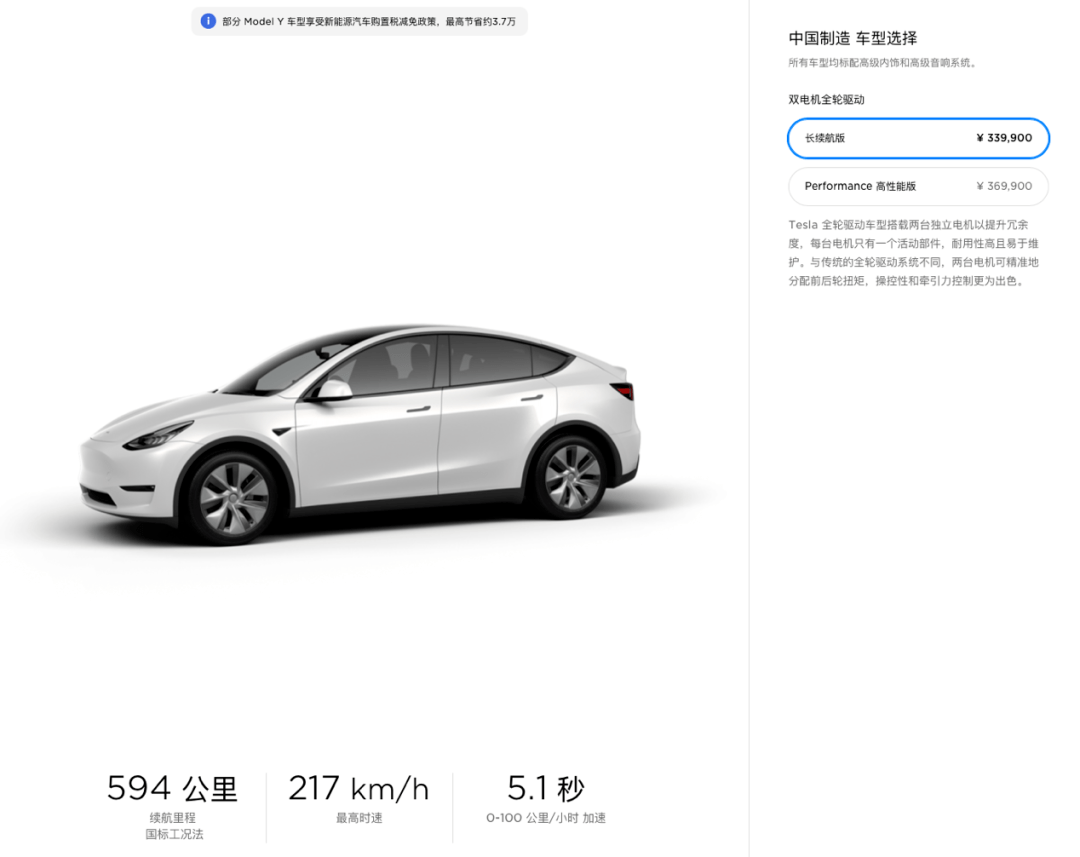Click the 5.1 秒 acceleration figure
The width and height of the screenshot is (1080, 857).
tap(546, 788)
